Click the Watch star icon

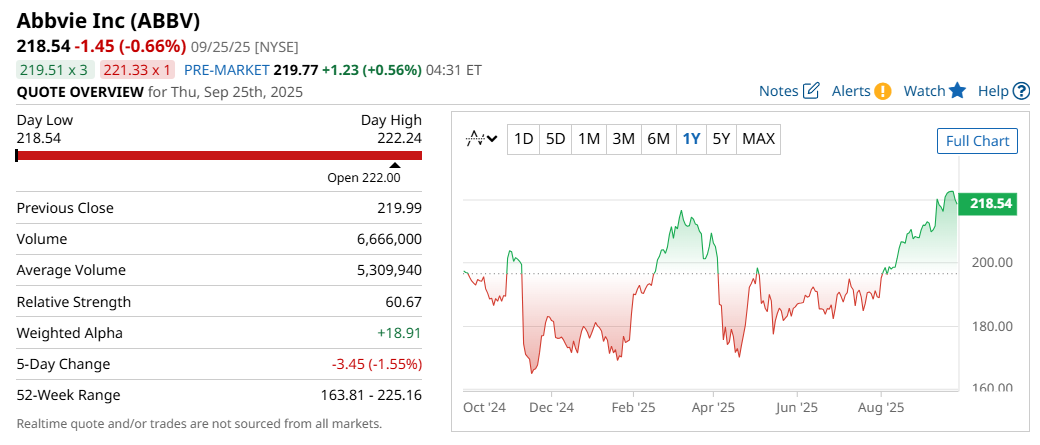957,91
